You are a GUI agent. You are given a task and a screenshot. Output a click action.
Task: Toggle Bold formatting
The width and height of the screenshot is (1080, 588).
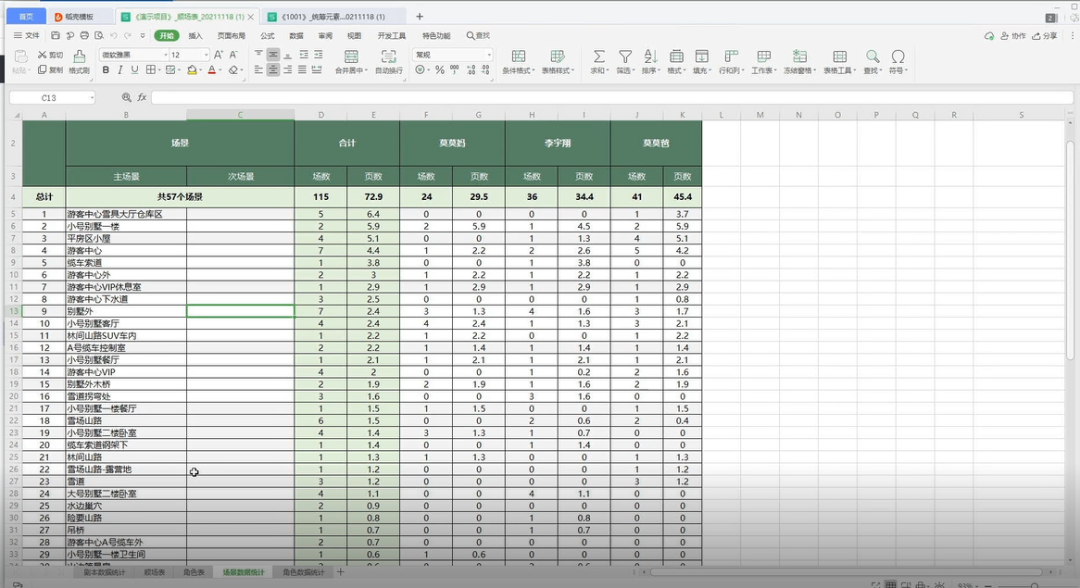(x=105, y=70)
